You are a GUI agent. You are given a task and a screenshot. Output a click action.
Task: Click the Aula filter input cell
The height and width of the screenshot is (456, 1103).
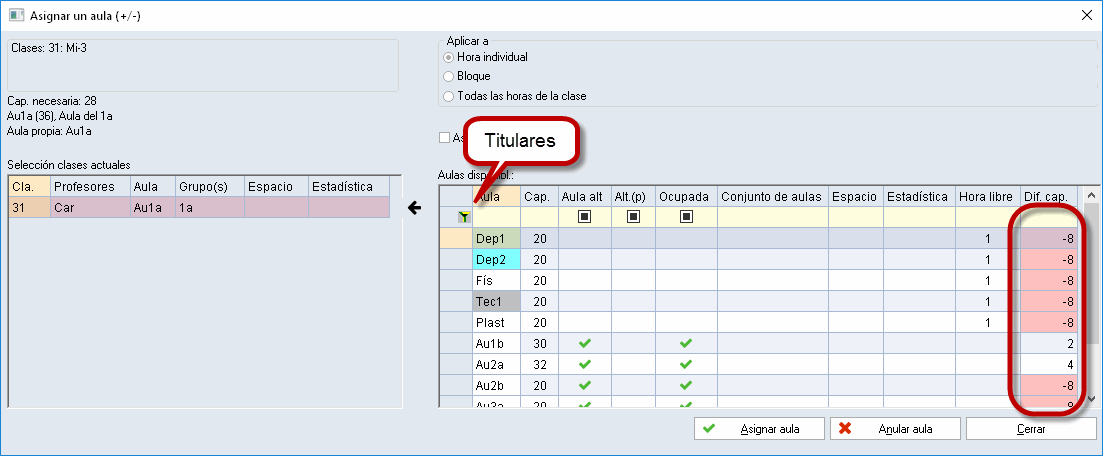pos(497,217)
